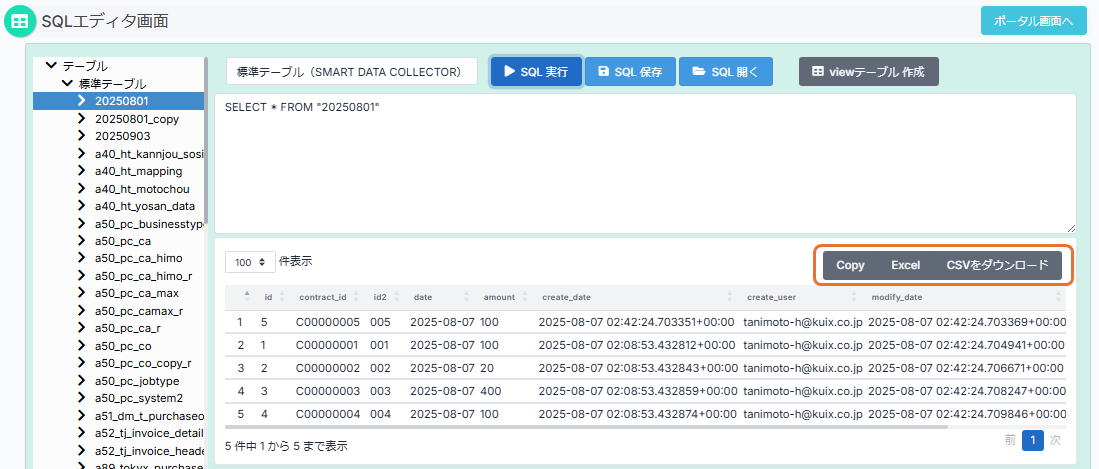Copy the result table to clipboard

[850, 265]
